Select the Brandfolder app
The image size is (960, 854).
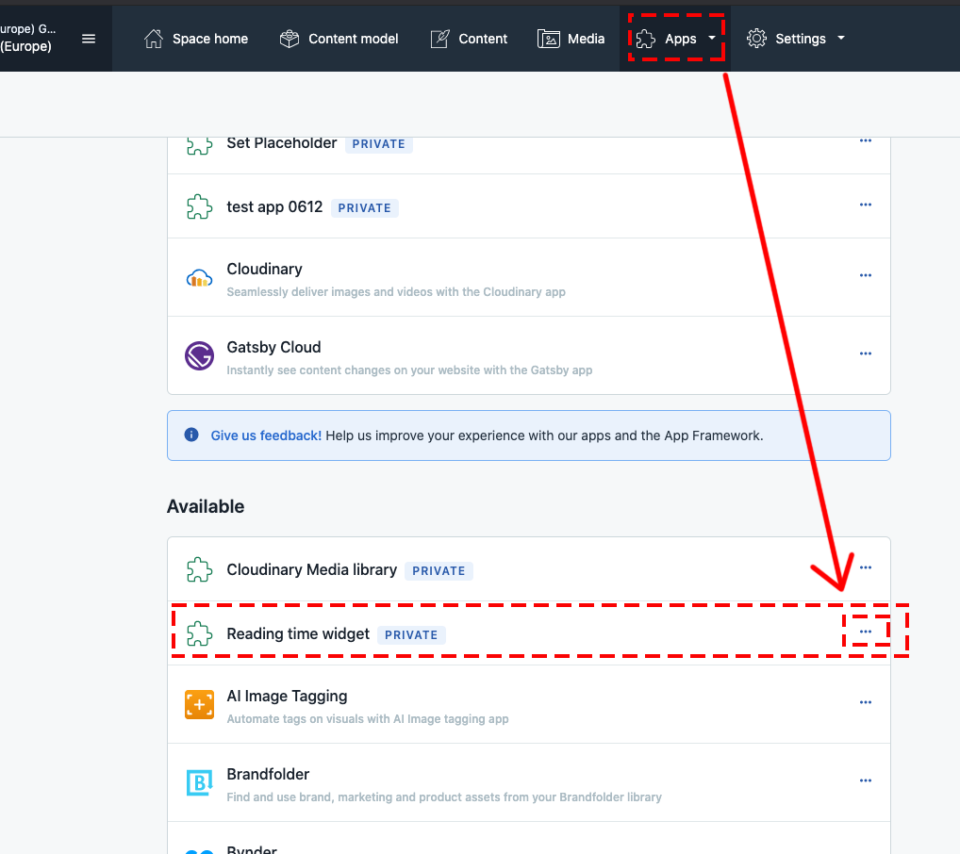[x=268, y=774]
